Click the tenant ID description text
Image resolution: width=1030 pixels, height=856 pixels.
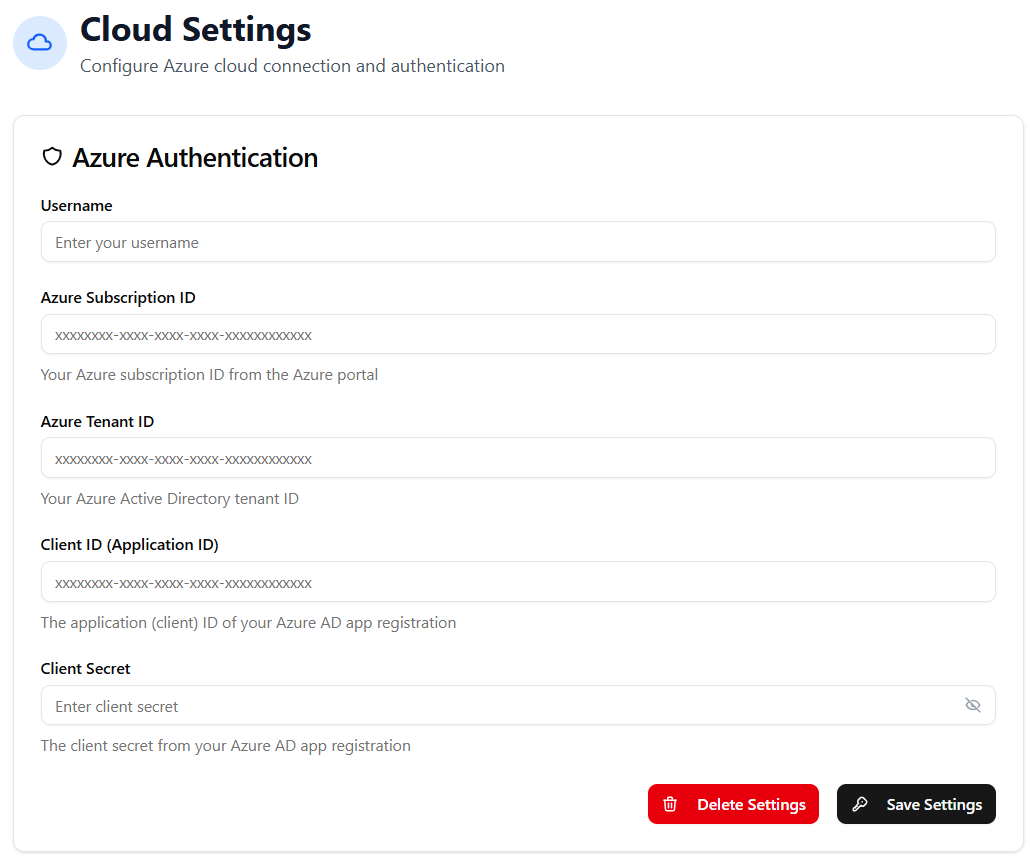click(x=169, y=498)
